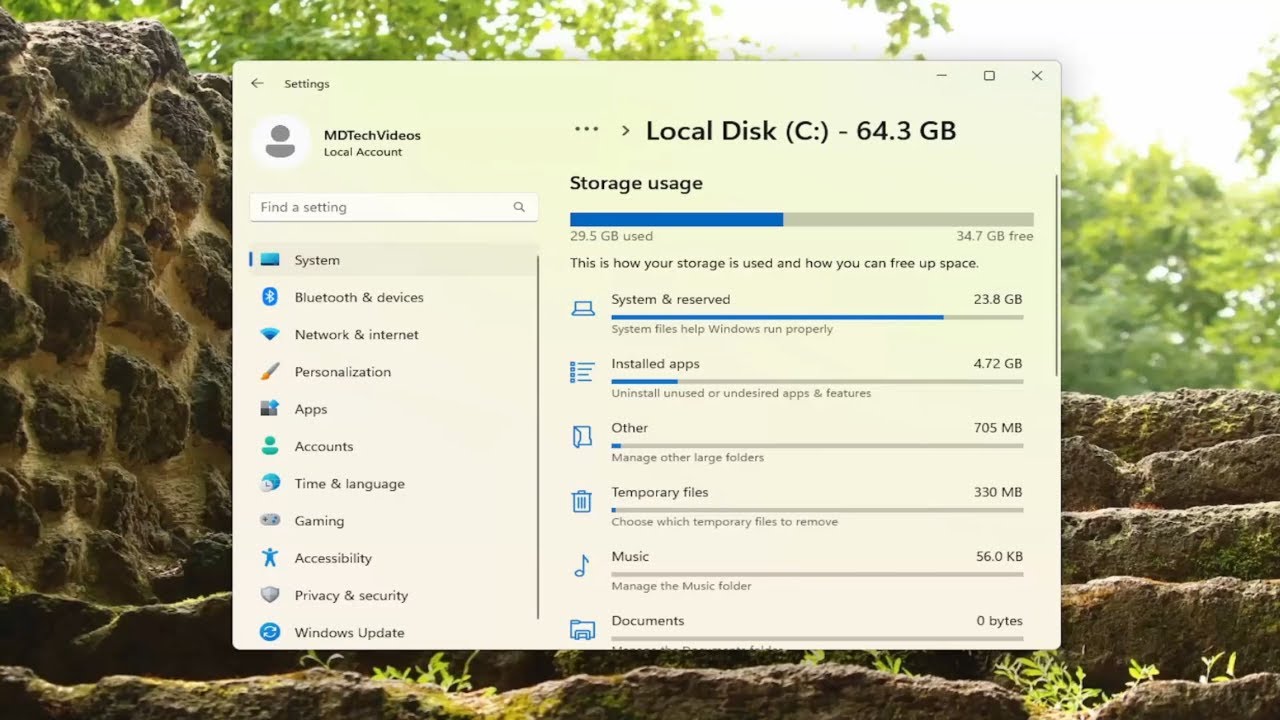Select the Gaming controller icon
The image size is (1280, 720).
tap(270, 521)
